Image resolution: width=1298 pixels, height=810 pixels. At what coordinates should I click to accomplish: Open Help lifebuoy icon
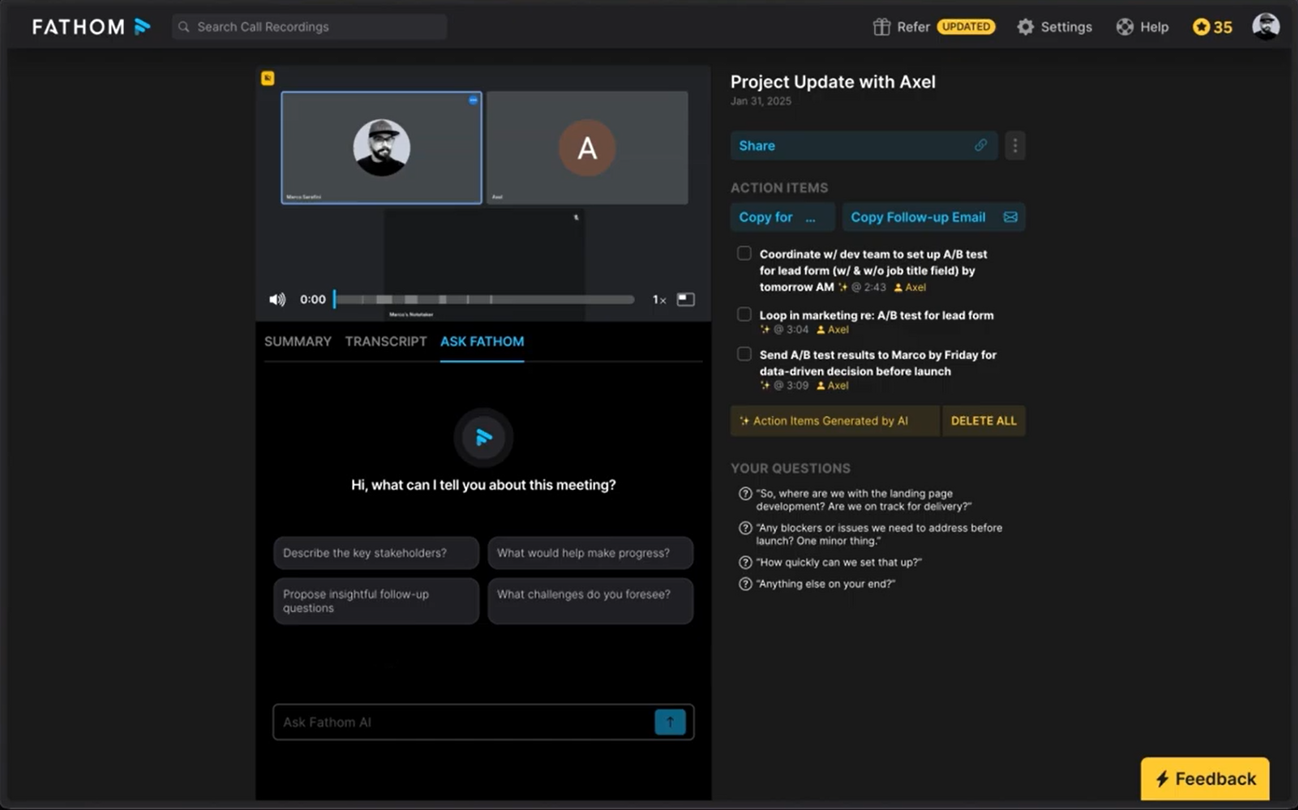[x=1125, y=27]
